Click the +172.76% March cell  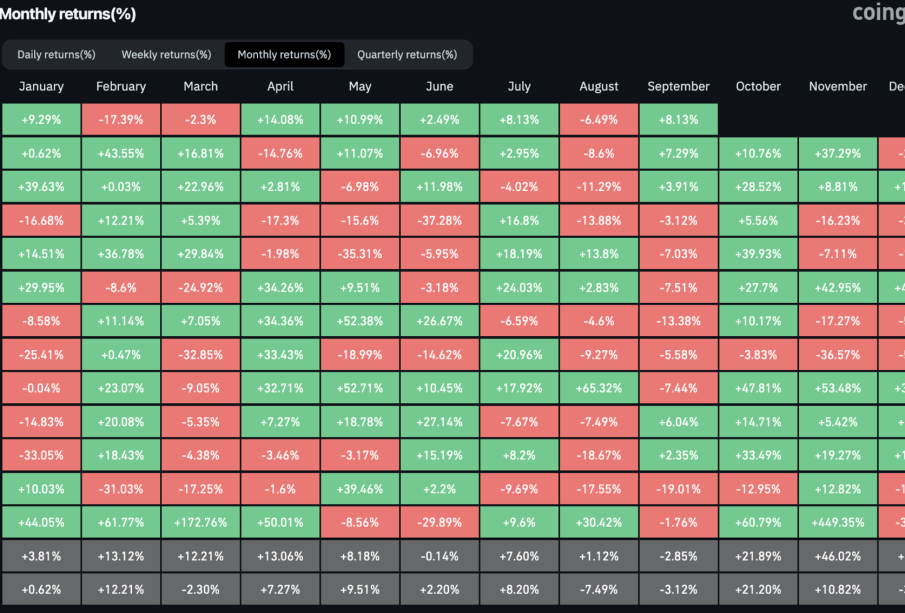pos(201,522)
